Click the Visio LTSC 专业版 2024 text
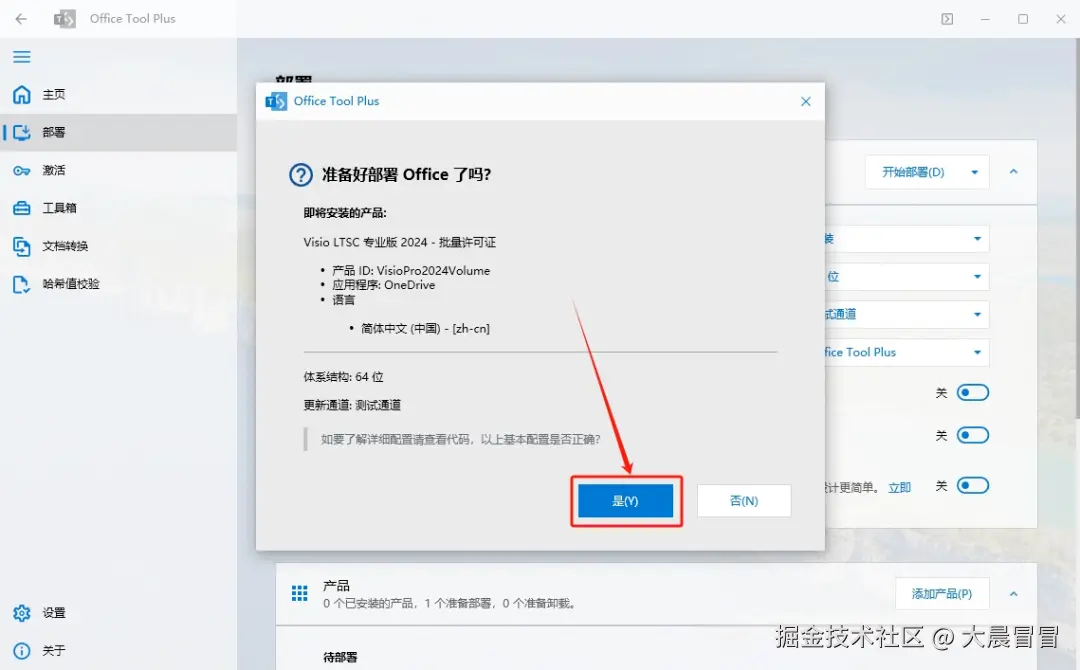The image size is (1080, 670). click(399, 242)
